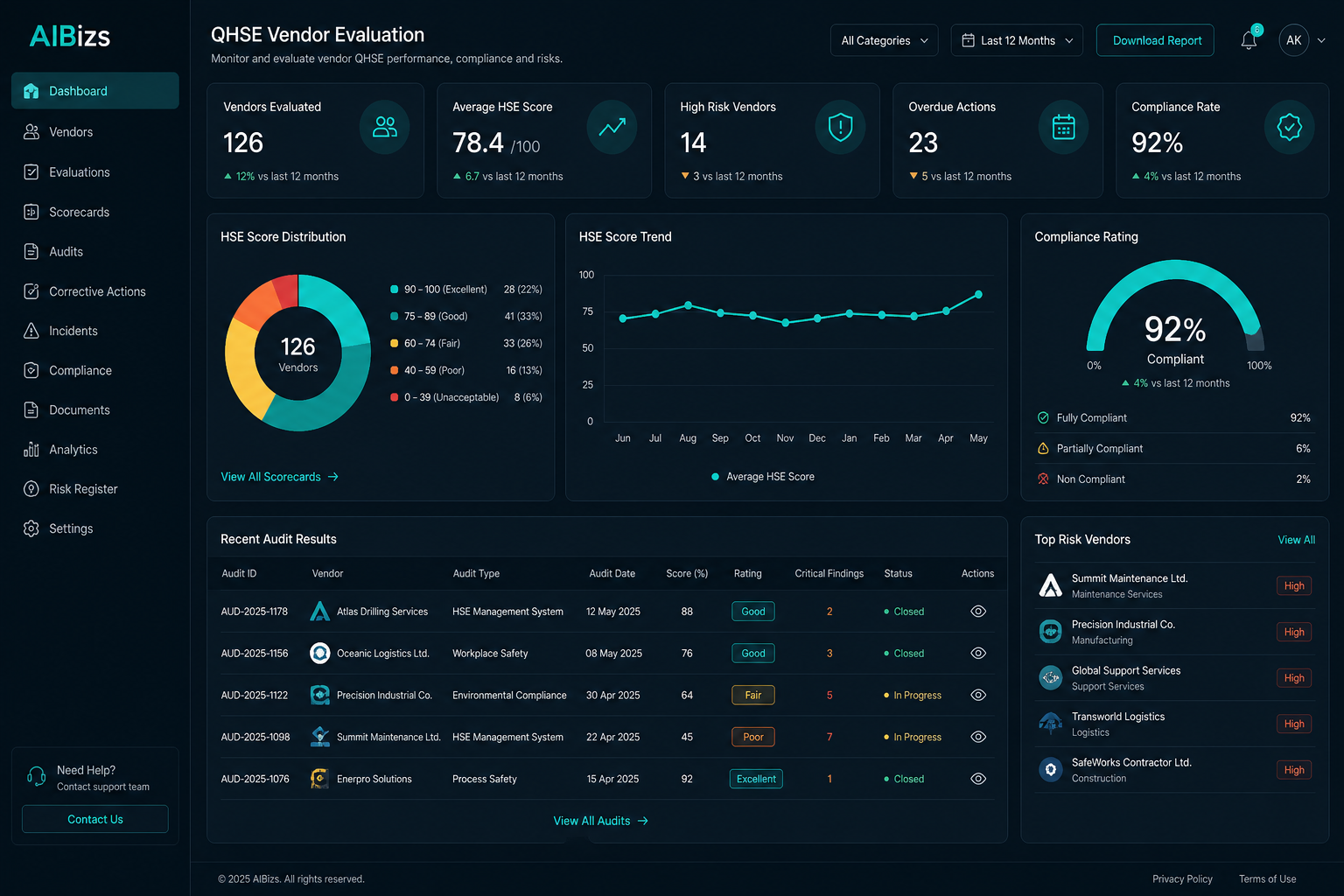1344x896 pixels.
Task: Click the Need Help headset icon
Action: coord(36,776)
